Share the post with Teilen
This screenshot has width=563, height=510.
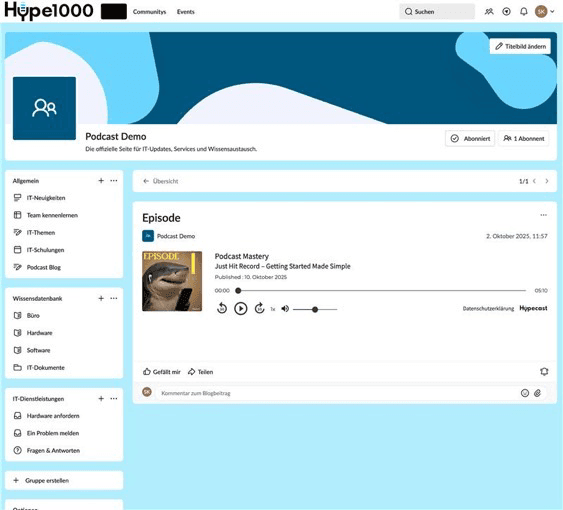click(200, 372)
